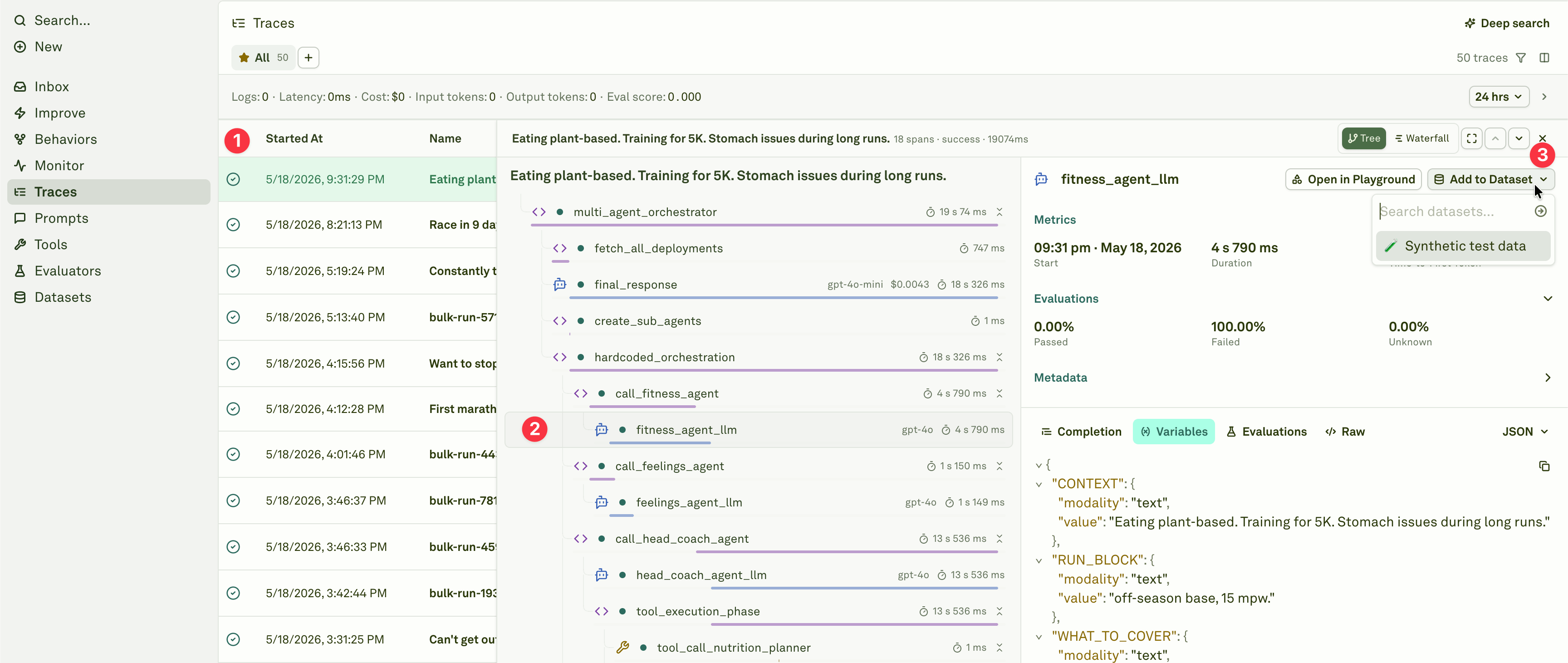Image resolution: width=1568 pixels, height=663 pixels.
Task: Open Prompts in the sidebar
Action: 109,218
